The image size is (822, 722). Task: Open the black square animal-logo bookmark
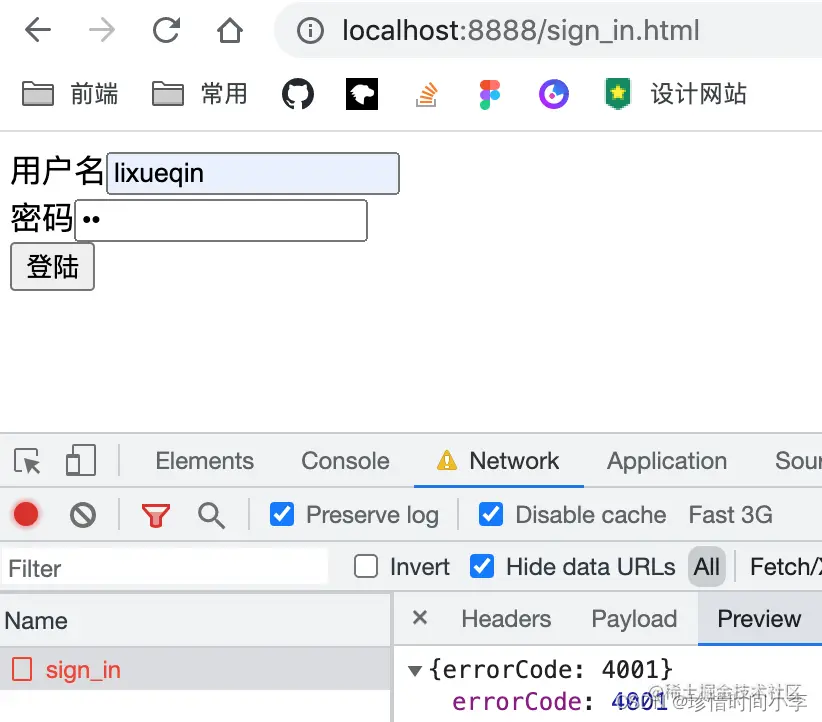(x=362, y=94)
